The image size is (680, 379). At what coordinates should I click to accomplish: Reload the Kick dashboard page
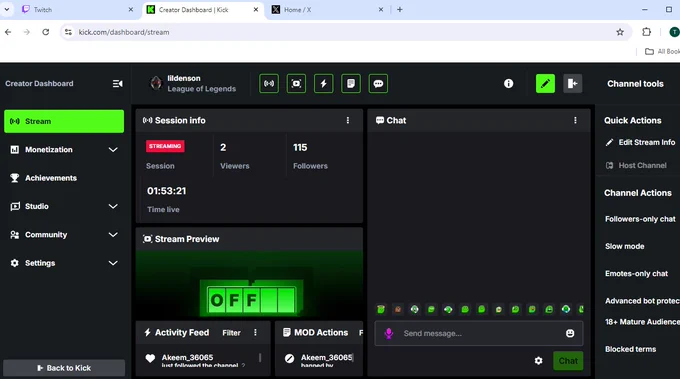tap(46, 32)
